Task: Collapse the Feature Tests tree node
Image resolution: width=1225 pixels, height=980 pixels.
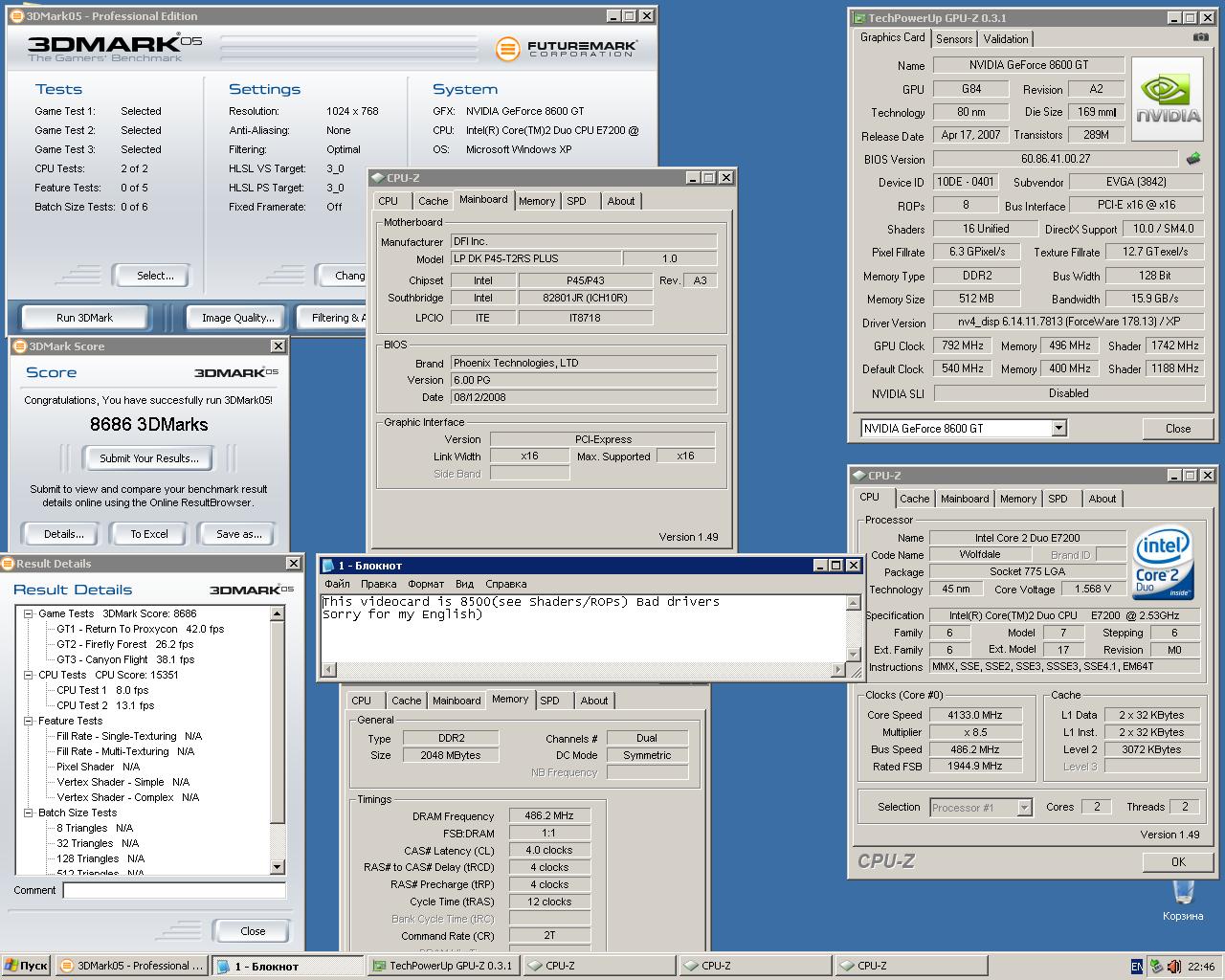Action: point(29,721)
